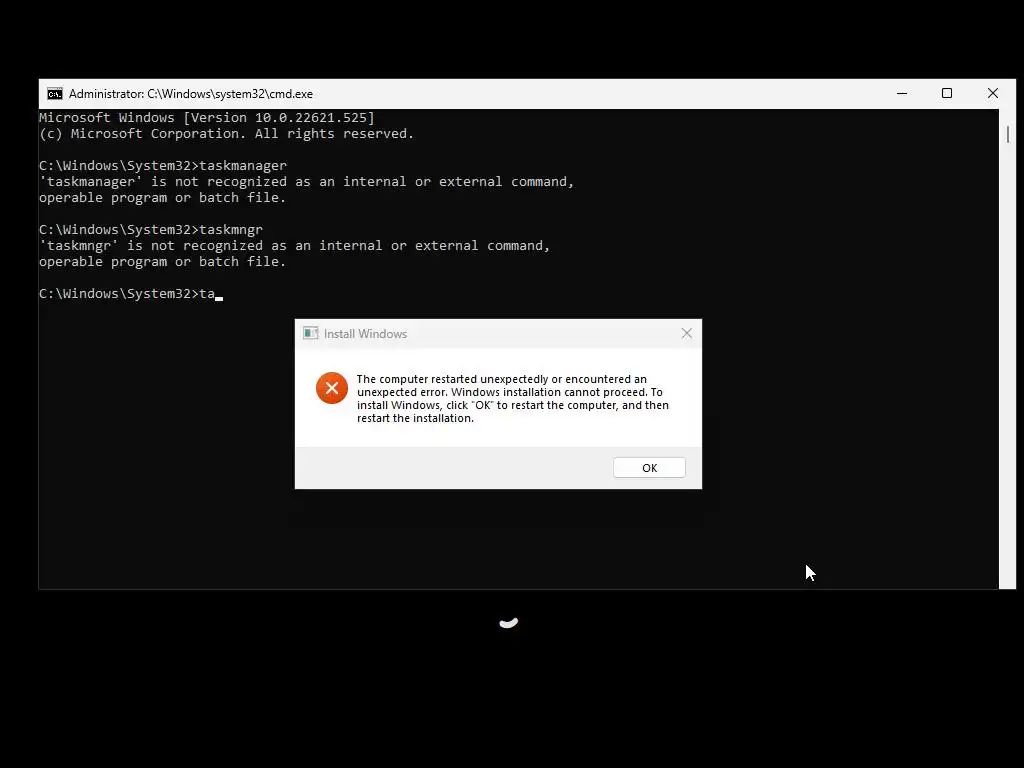Click the 'Install Windows' dialog title text
The image size is (1024, 768).
365,334
